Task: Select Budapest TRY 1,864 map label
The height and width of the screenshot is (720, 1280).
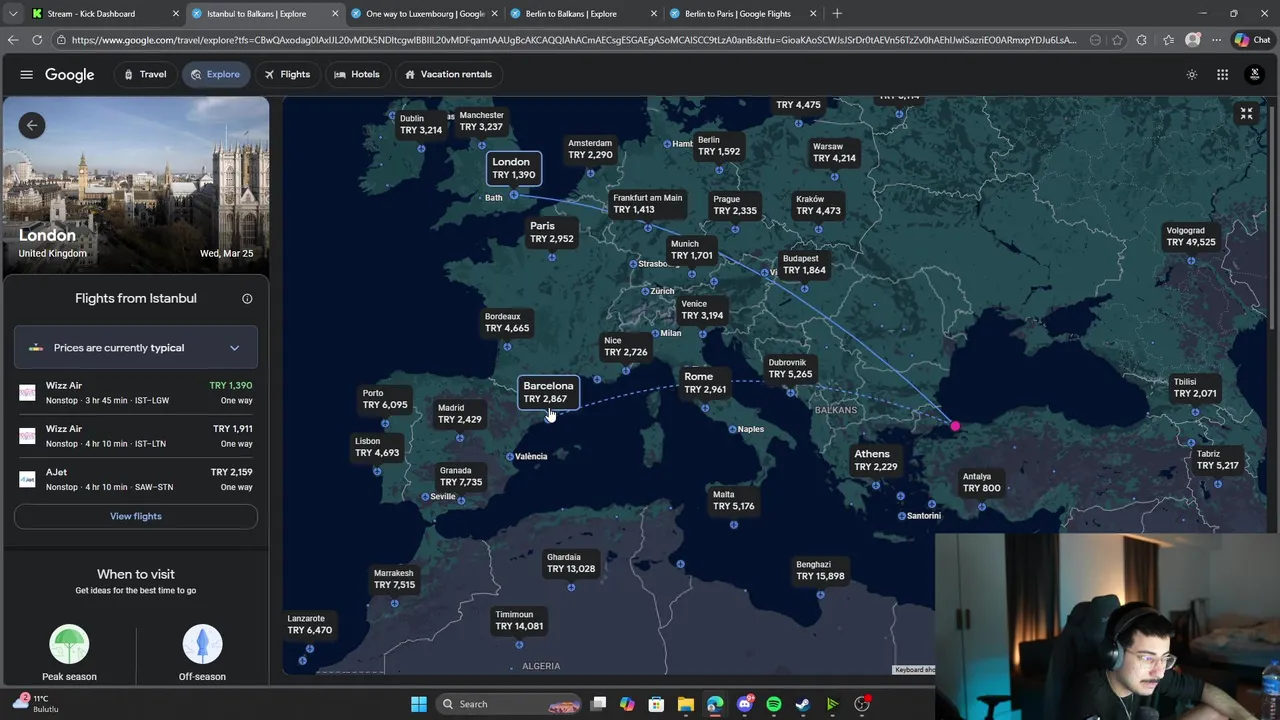Action: [804, 264]
